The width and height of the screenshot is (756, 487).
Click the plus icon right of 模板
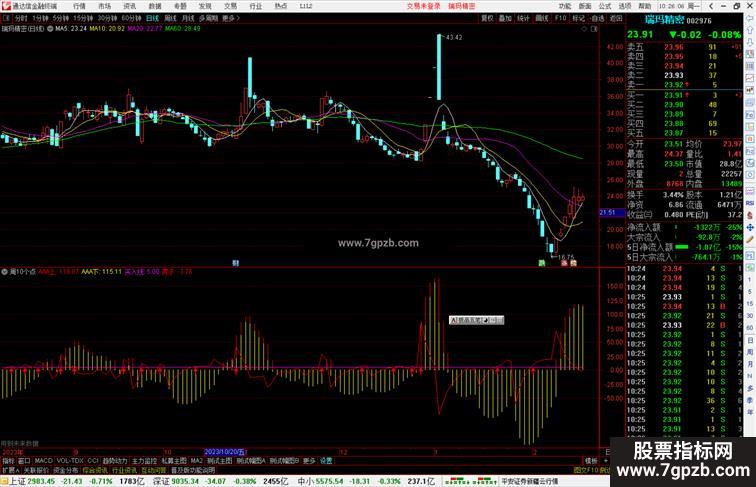click(x=606, y=461)
